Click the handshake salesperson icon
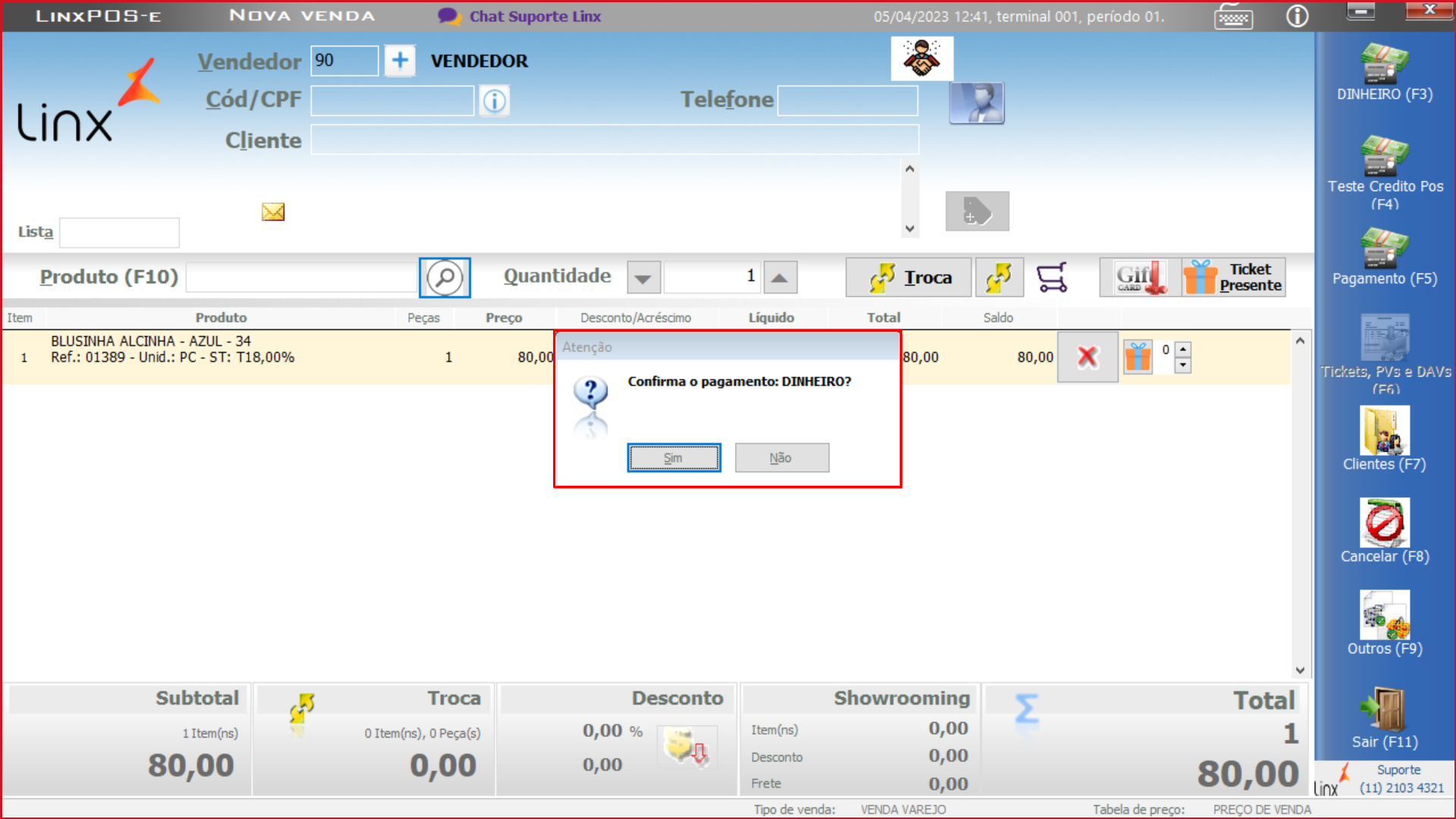 [x=922, y=58]
